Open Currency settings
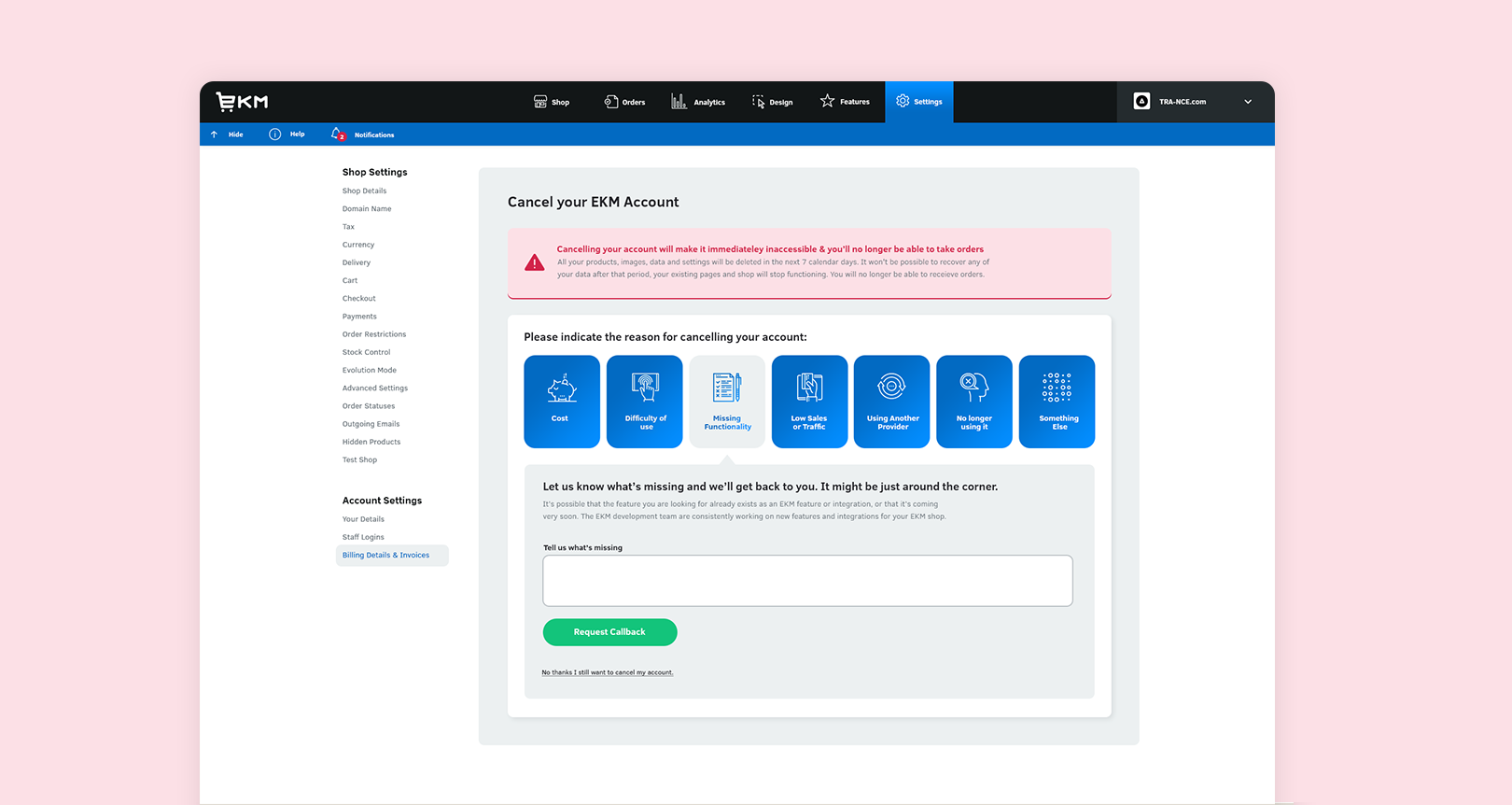1512x805 pixels. coord(358,245)
